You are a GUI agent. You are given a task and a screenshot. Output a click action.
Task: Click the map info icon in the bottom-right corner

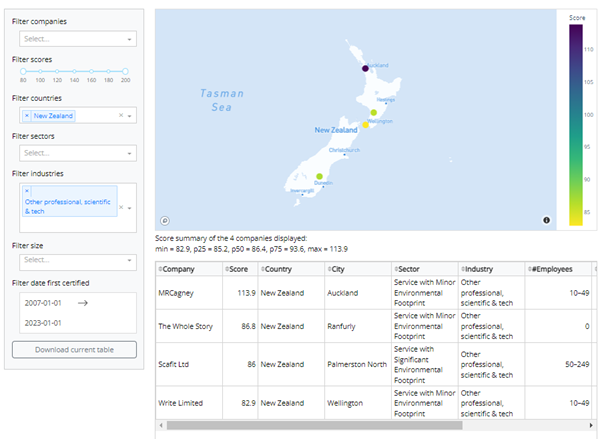(x=546, y=220)
